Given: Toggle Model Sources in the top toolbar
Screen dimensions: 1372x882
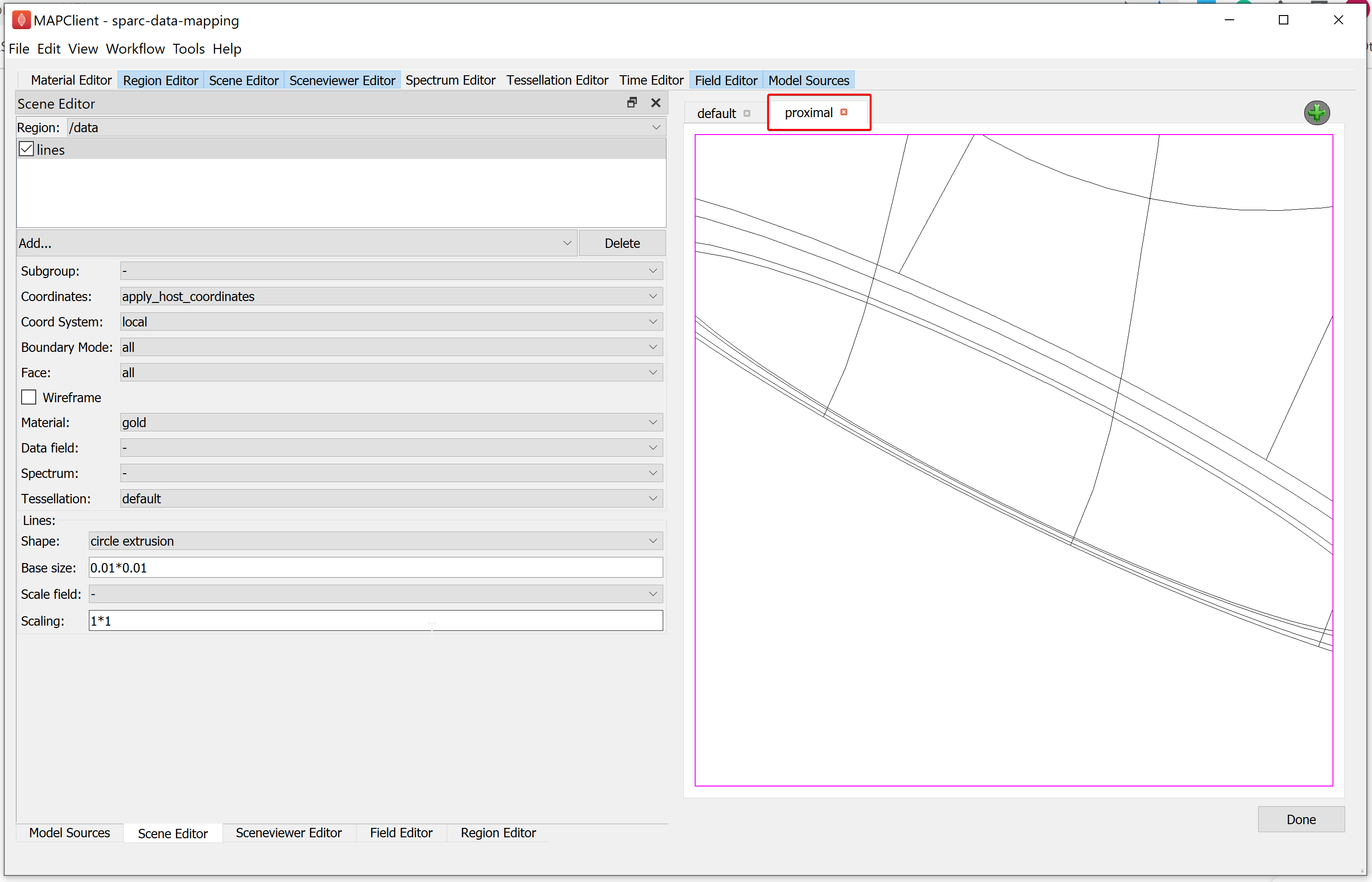Looking at the screenshot, I should pyautogui.click(x=808, y=80).
